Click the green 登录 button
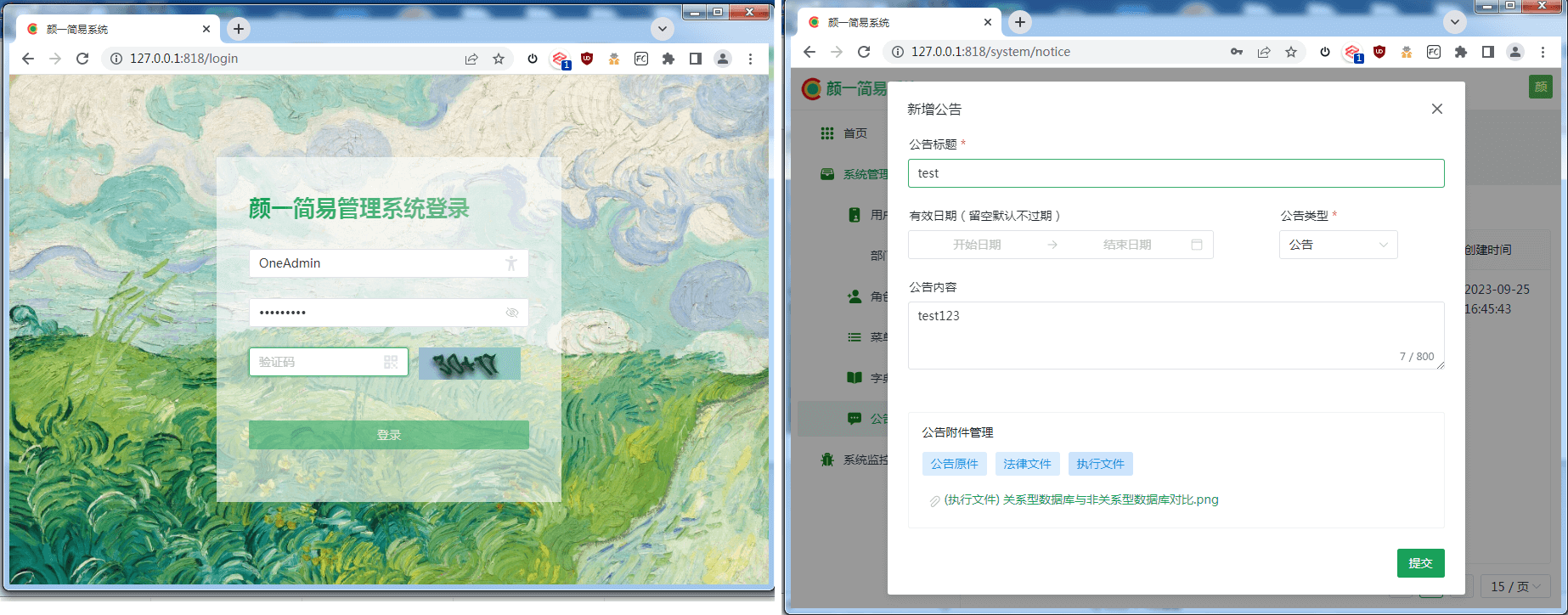The height and width of the screenshot is (615, 1568). (389, 435)
